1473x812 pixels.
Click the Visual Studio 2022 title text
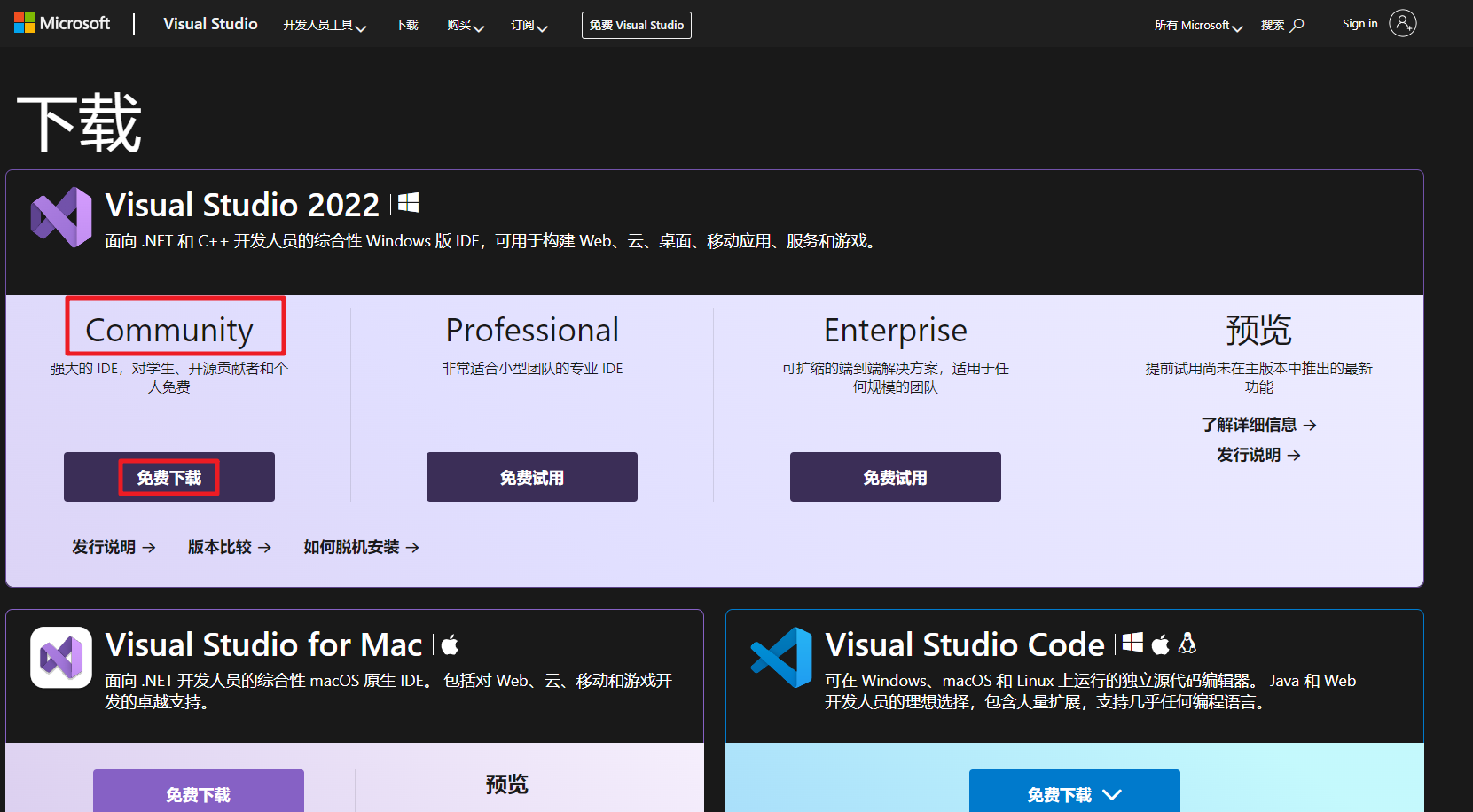tap(242, 205)
